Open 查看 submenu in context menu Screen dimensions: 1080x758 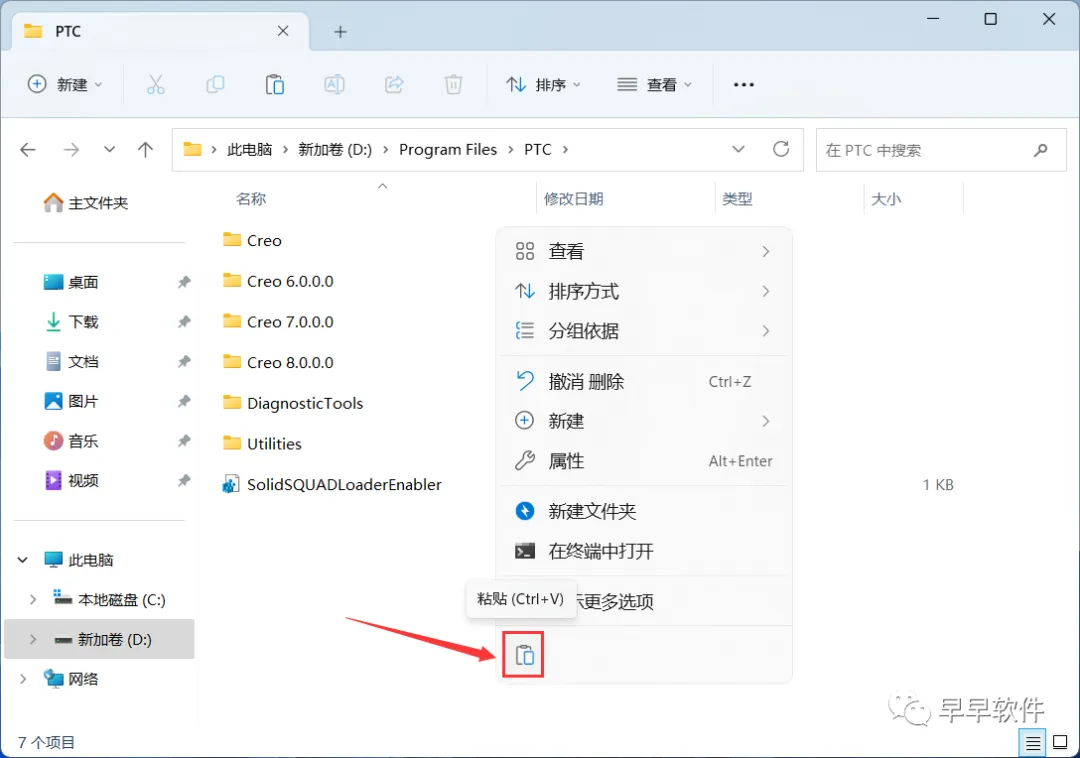[x=643, y=251]
